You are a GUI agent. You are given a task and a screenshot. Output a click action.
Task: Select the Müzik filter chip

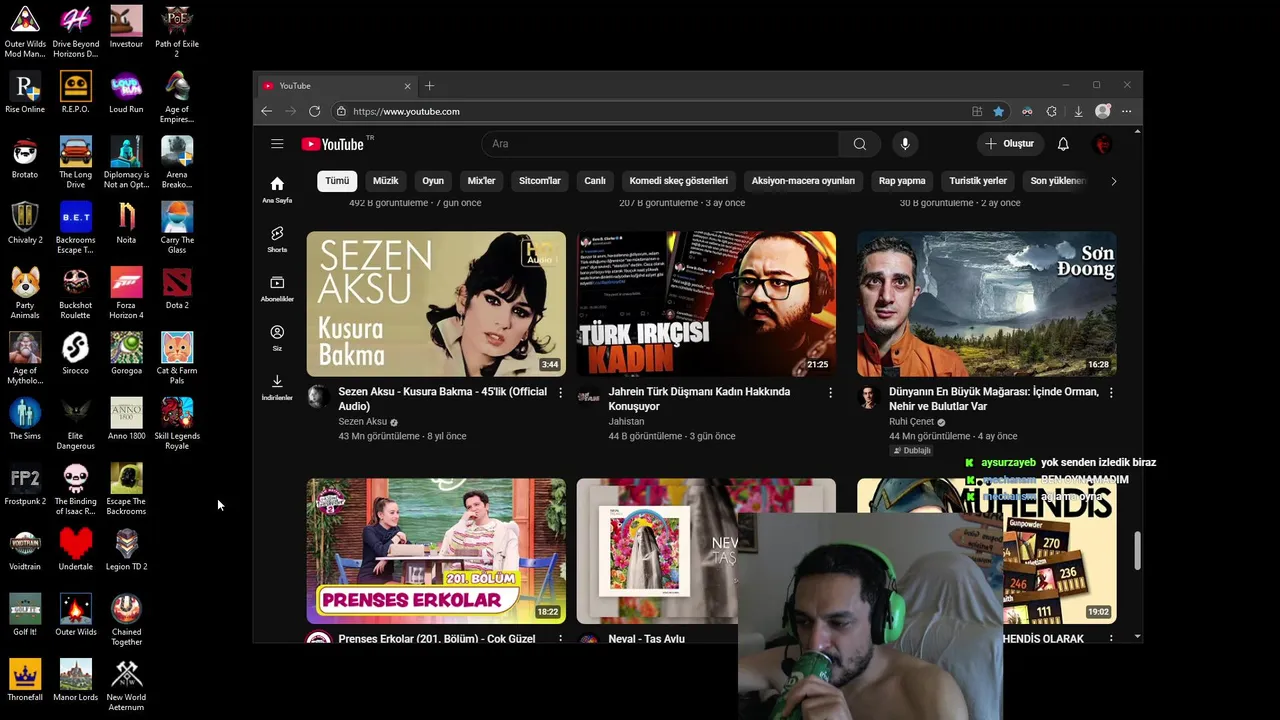(385, 181)
